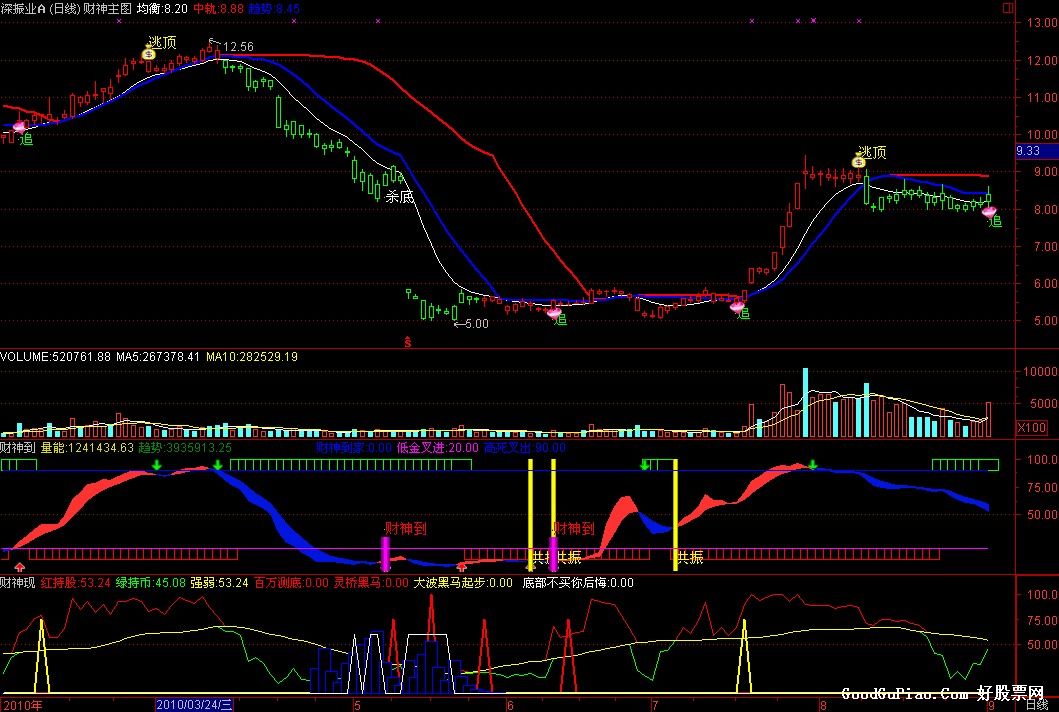The image size is (1059, 712).
Task: Click the blue 趋势:8.45 value in the header
Action: tap(274, 8)
